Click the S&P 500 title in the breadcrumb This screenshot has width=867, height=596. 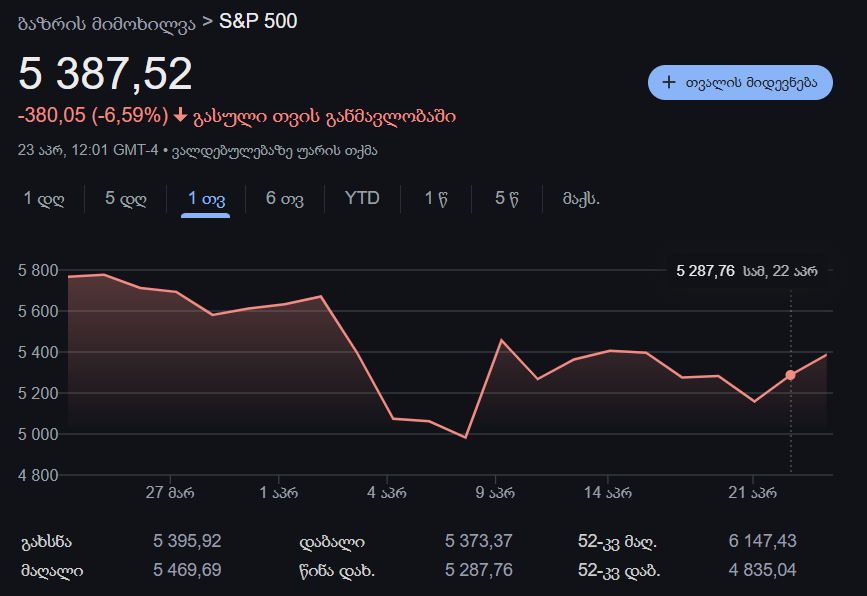[x=258, y=21]
